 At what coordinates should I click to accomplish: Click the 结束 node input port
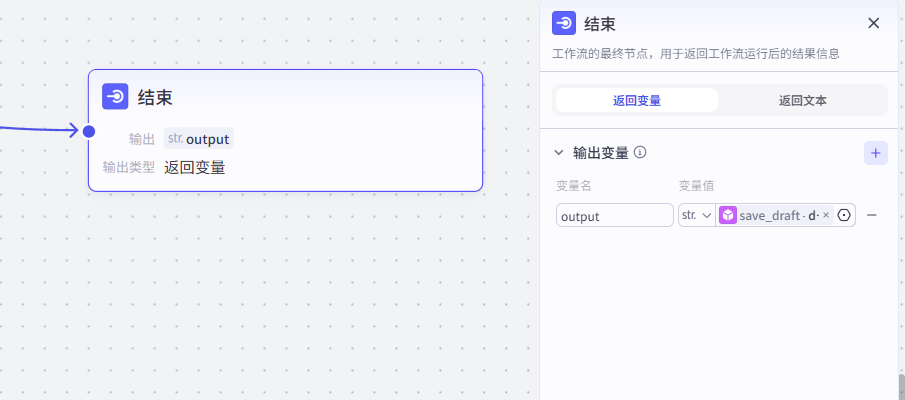[89, 131]
